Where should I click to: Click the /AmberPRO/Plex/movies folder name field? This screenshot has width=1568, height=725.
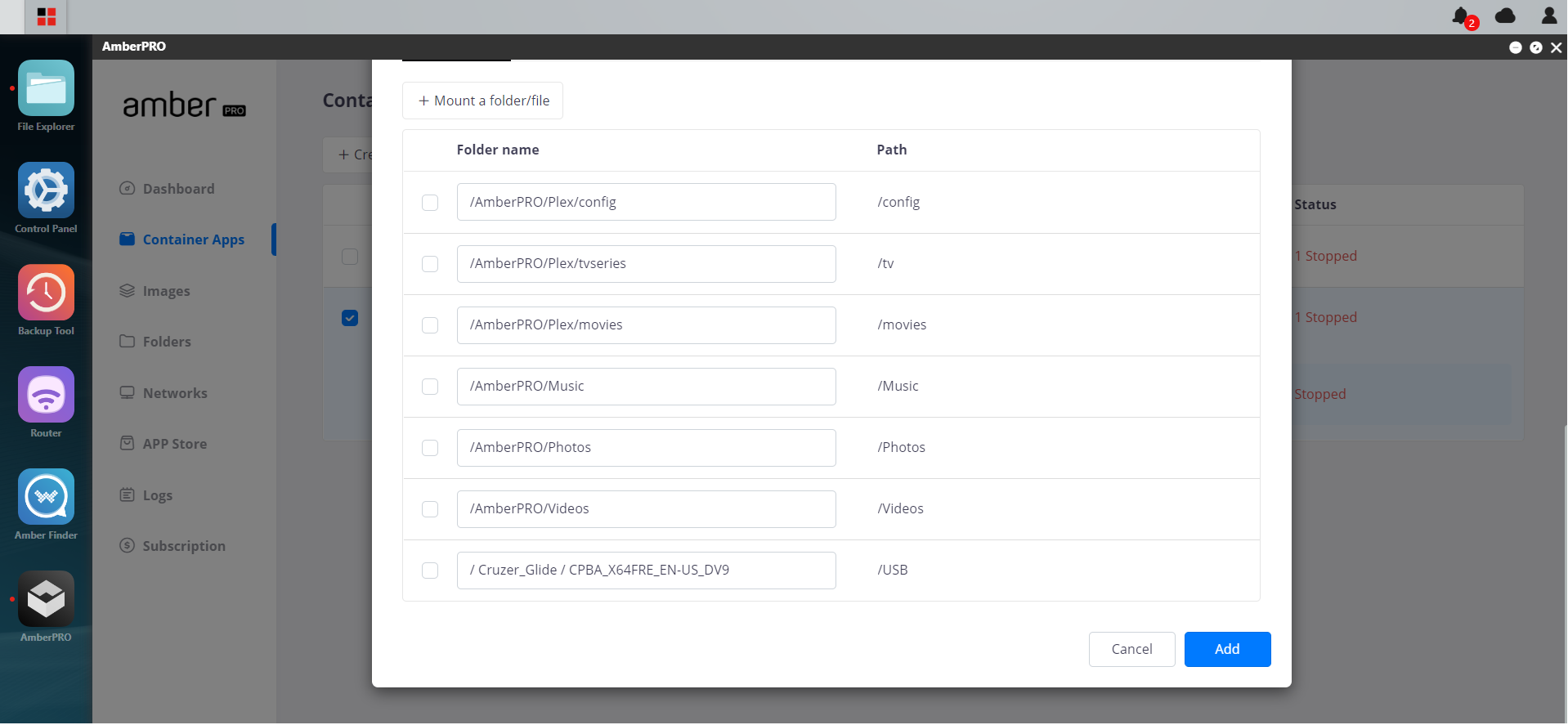[646, 324]
